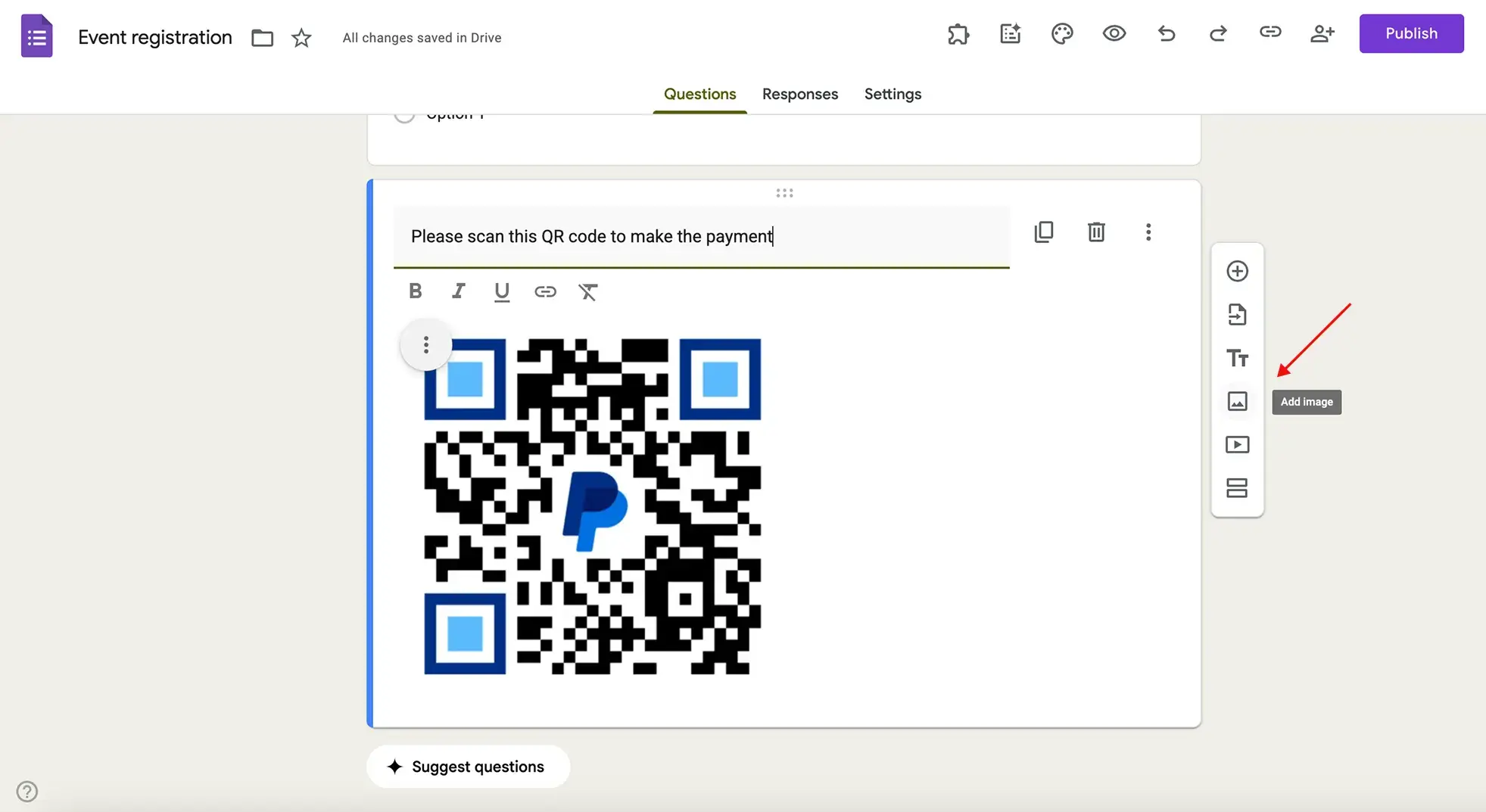Select the PayPal QR code image
Image resolution: width=1486 pixels, height=812 pixels.
[x=592, y=506]
